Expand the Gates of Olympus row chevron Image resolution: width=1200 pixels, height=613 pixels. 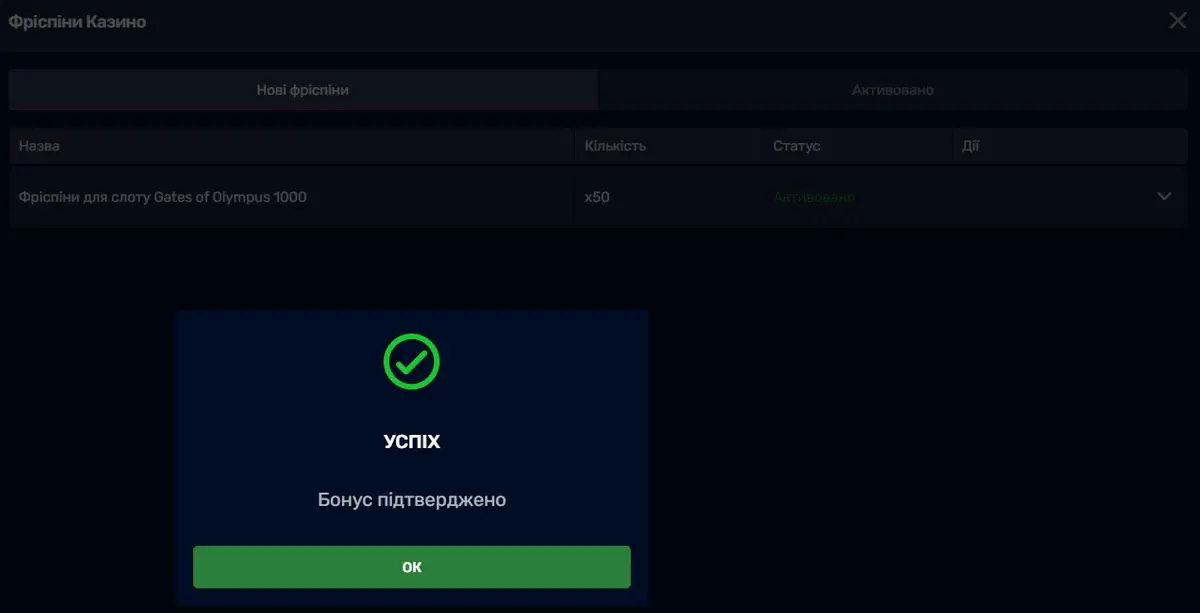[1164, 197]
